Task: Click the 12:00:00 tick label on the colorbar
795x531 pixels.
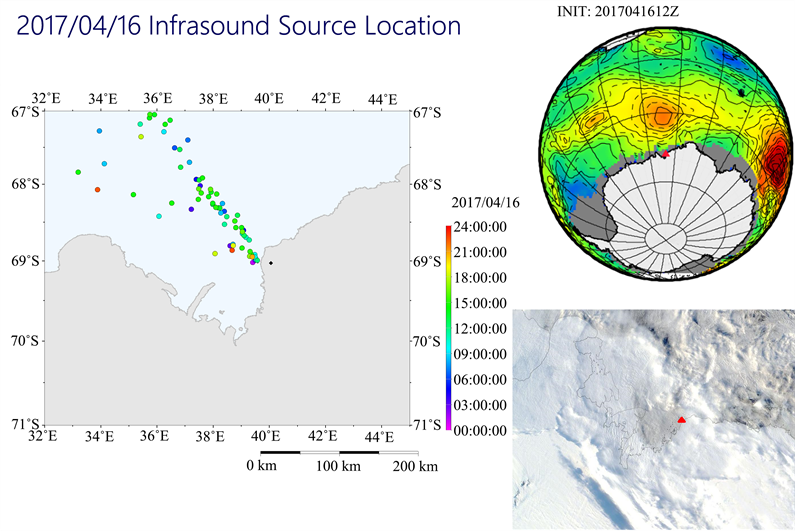Action: click(x=476, y=328)
